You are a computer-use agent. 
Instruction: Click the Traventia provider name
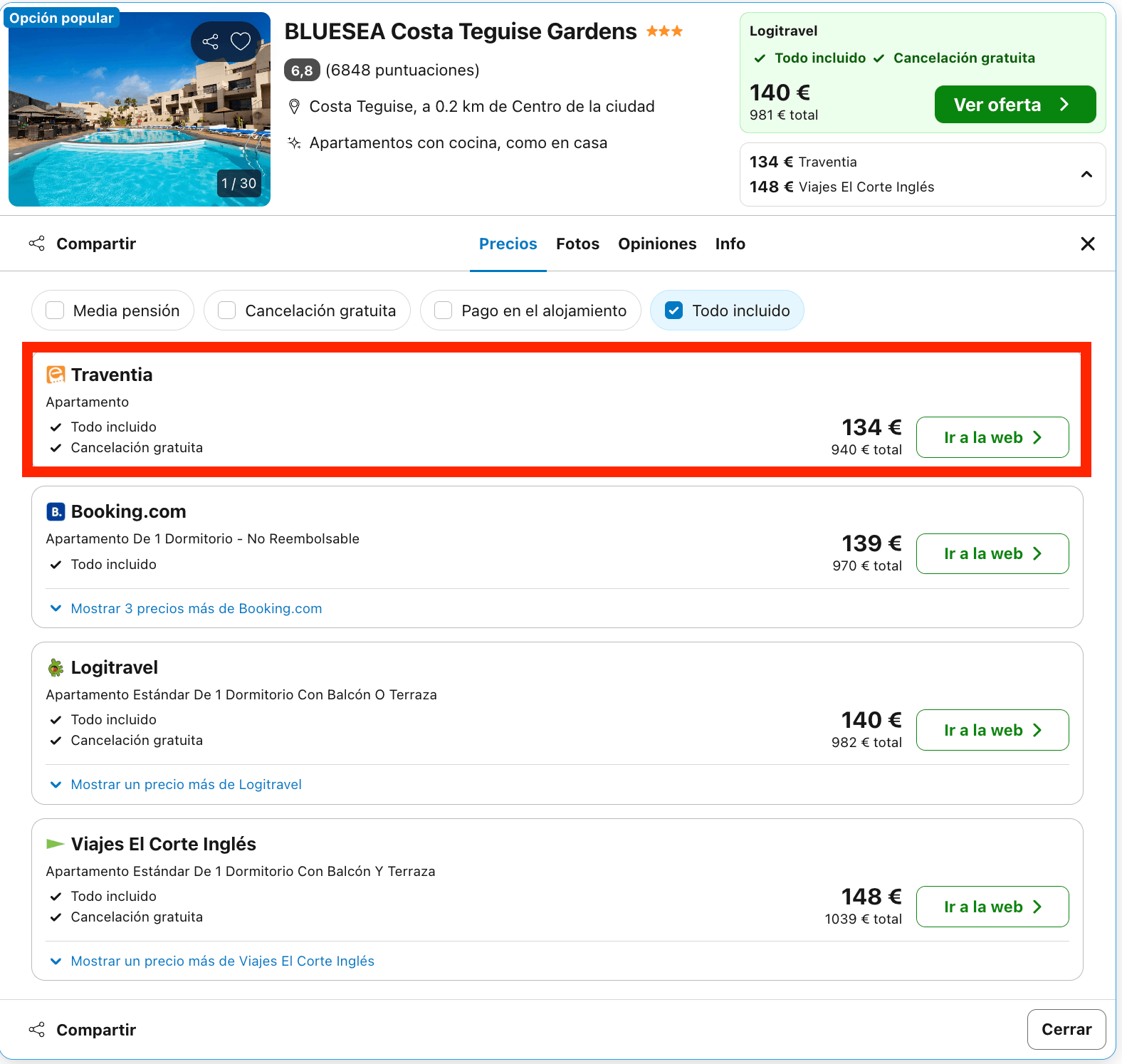tap(112, 375)
